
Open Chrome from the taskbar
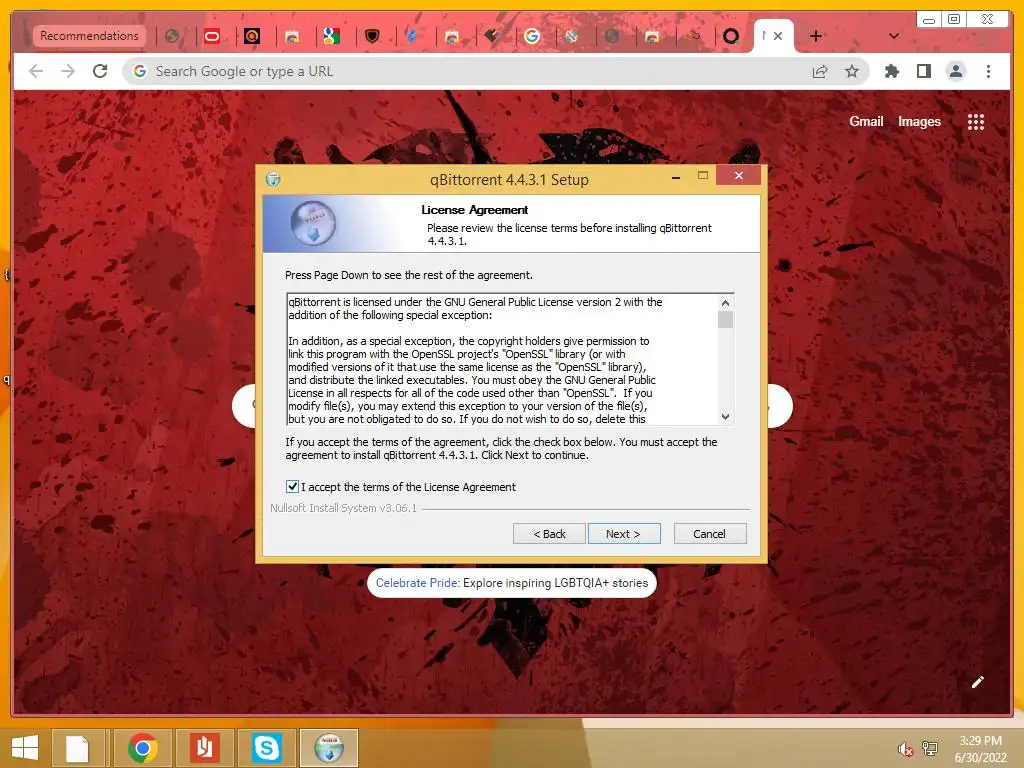[142, 748]
